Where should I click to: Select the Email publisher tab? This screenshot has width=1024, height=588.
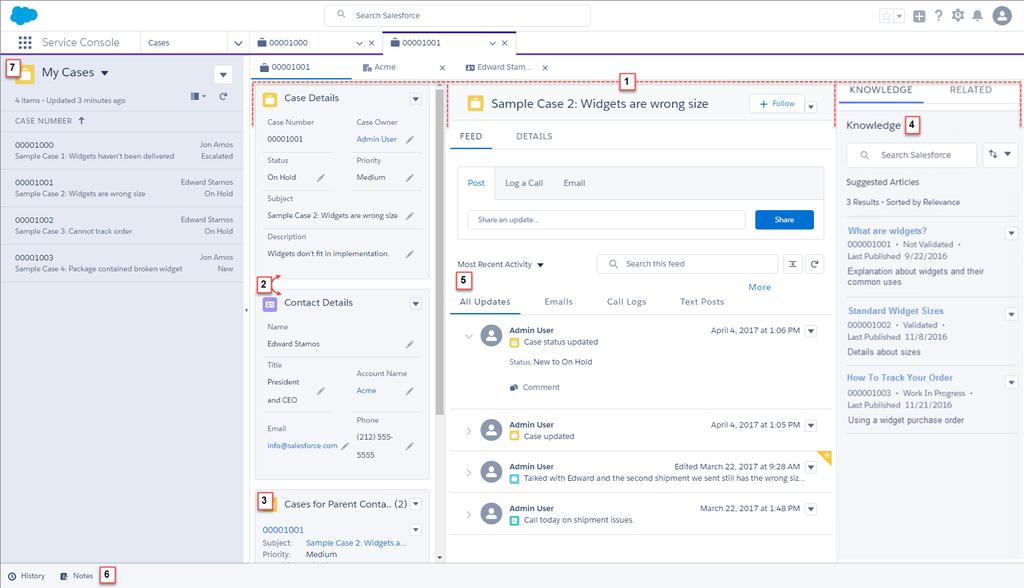(574, 183)
